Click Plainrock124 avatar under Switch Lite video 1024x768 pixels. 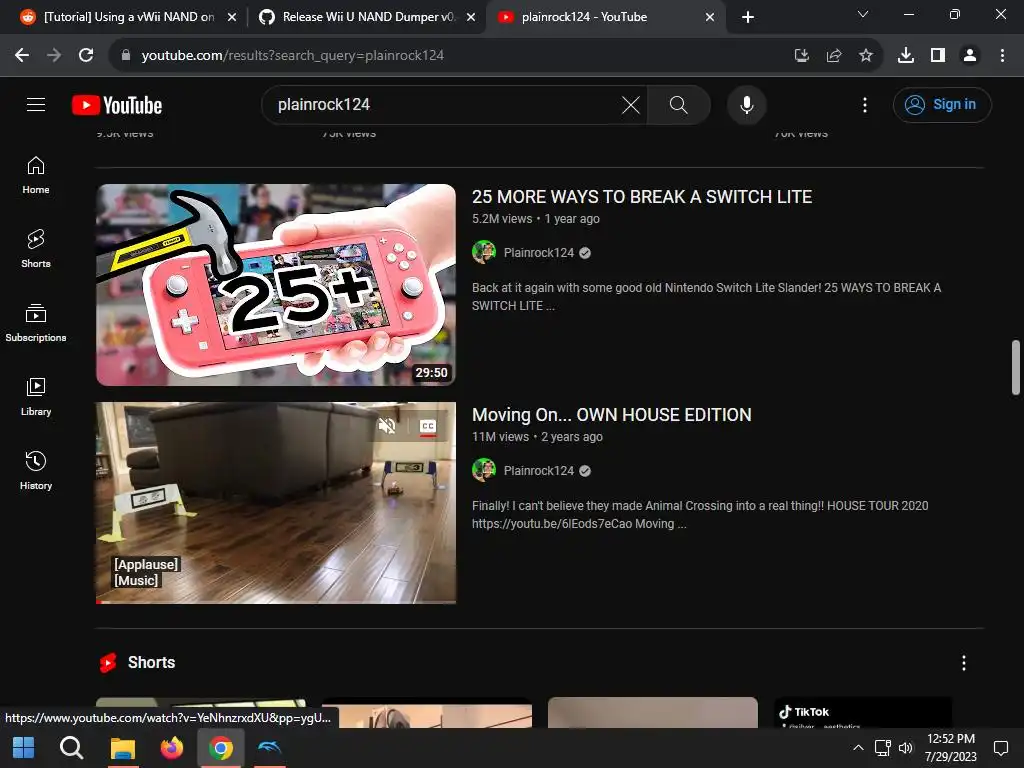click(484, 252)
